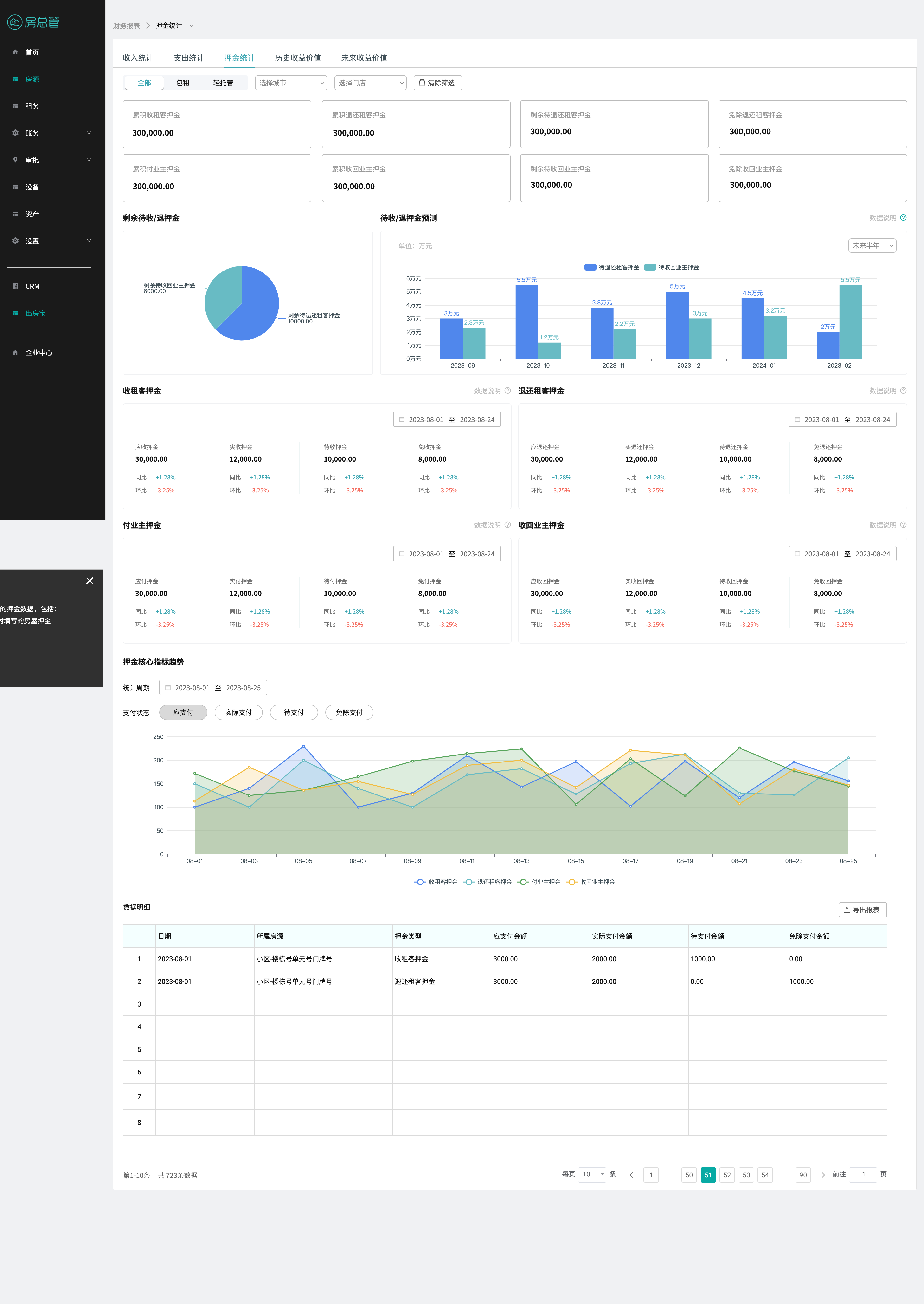The image size is (924, 1304).
Task: Click the 设置 gear icon
Action: coord(15,241)
